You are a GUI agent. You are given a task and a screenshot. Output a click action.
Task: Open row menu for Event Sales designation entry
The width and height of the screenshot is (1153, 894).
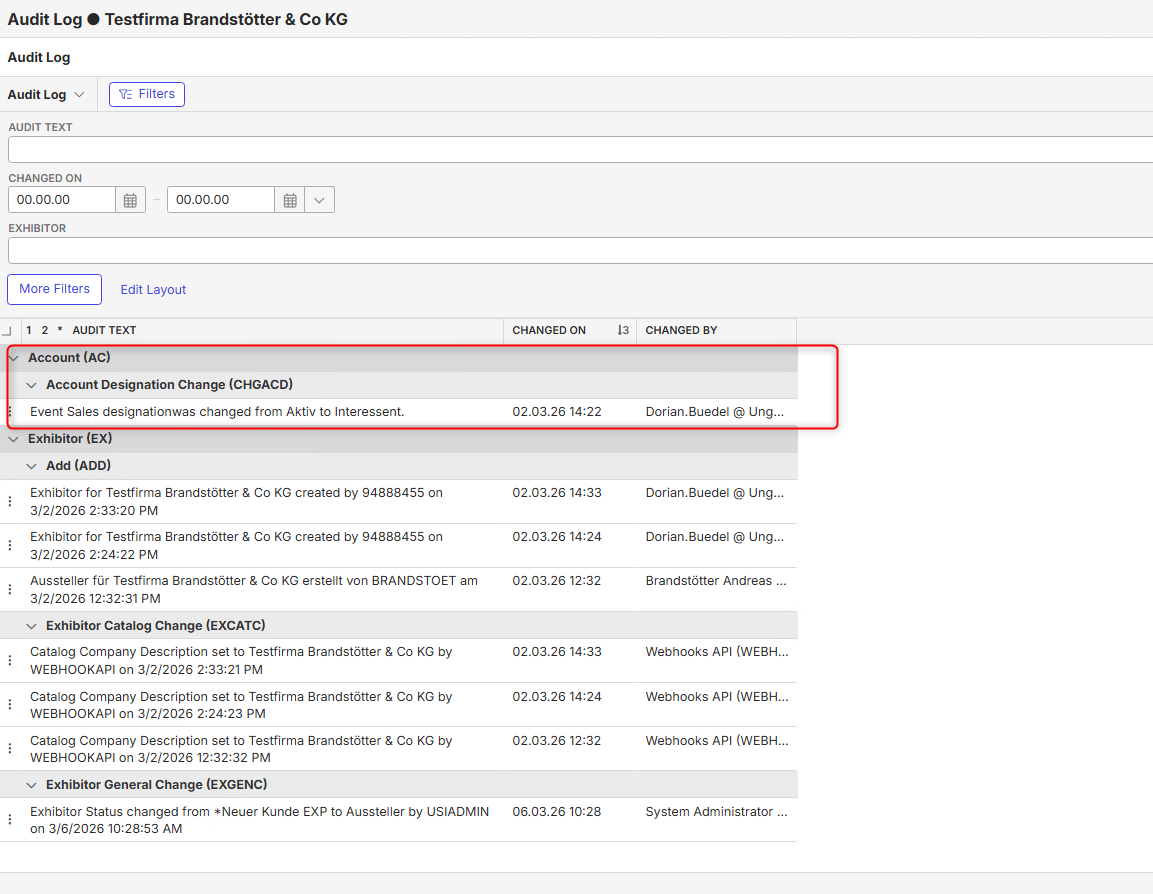click(10, 412)
